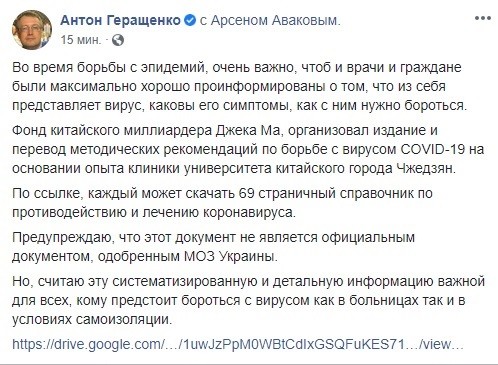
Task: Click the blue verified badge icon
Action: [190, 21]
